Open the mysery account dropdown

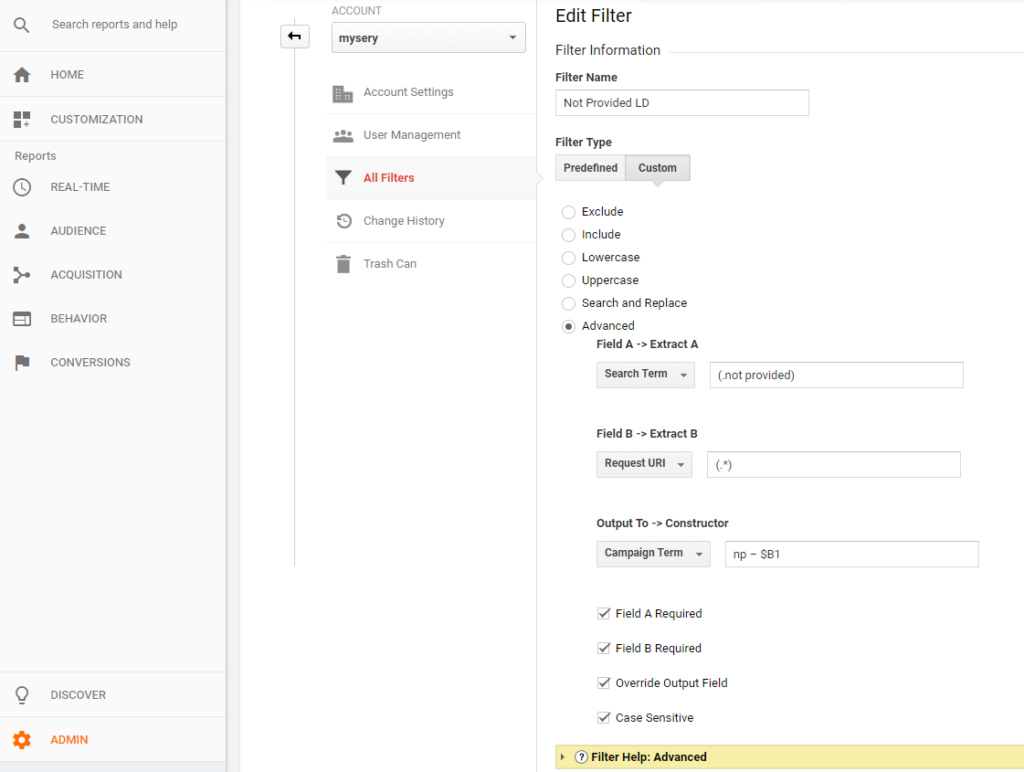click(x=428, y=38)
